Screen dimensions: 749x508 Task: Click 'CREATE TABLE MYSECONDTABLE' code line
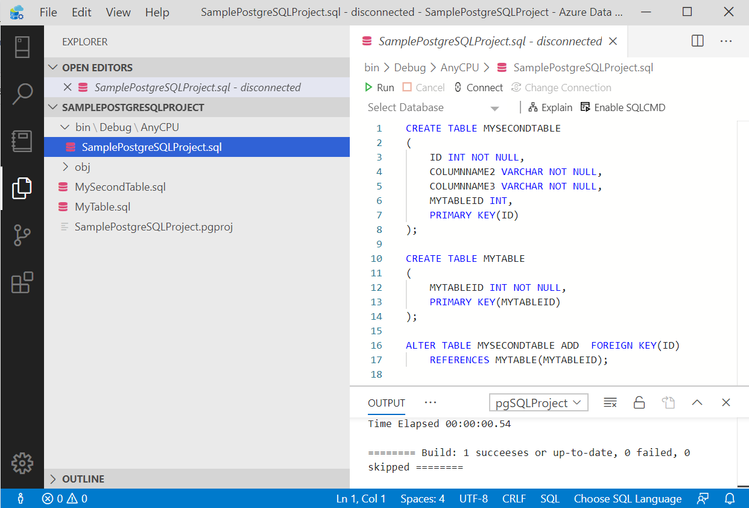(483, 128)
